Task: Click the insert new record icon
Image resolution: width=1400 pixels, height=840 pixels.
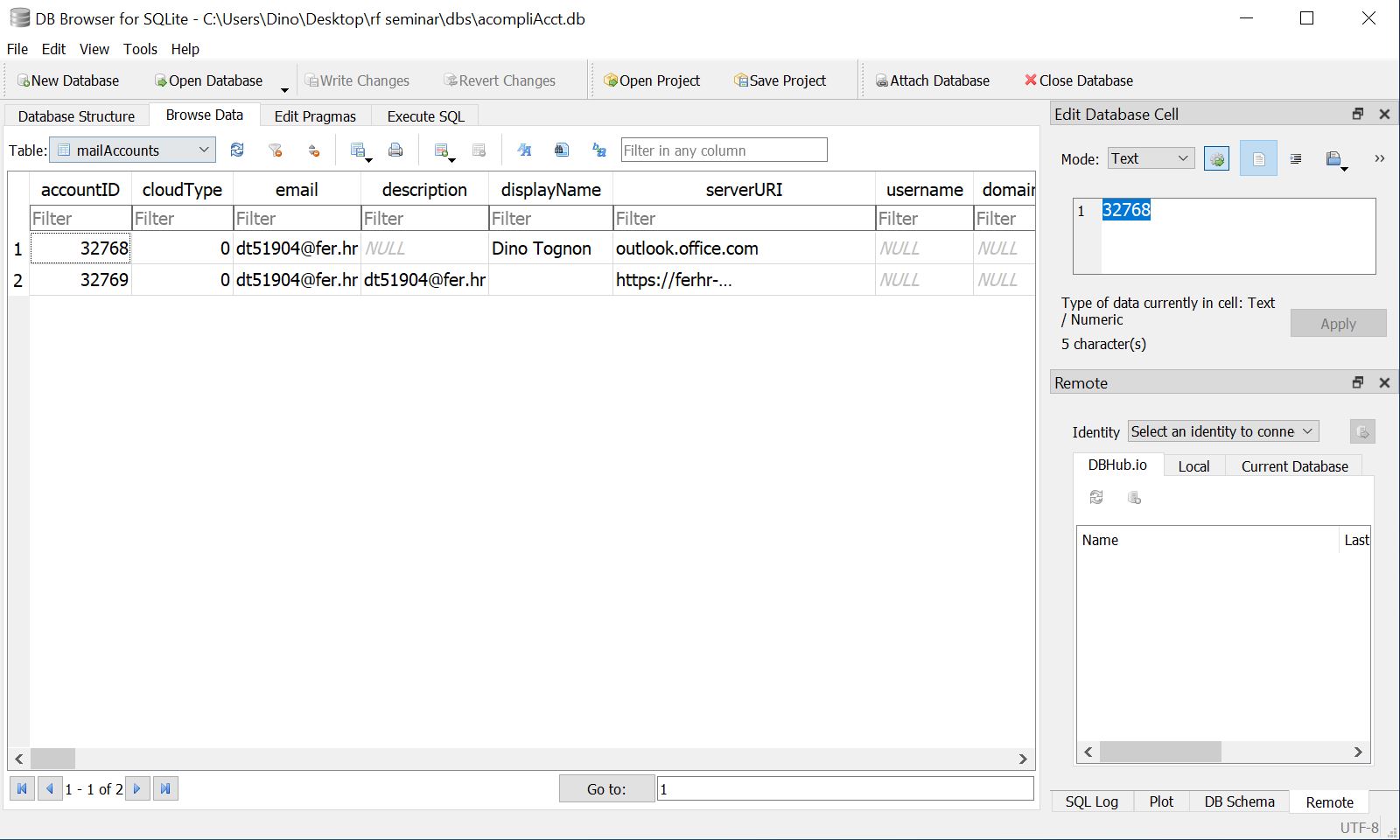Action: tap(442, 150)
